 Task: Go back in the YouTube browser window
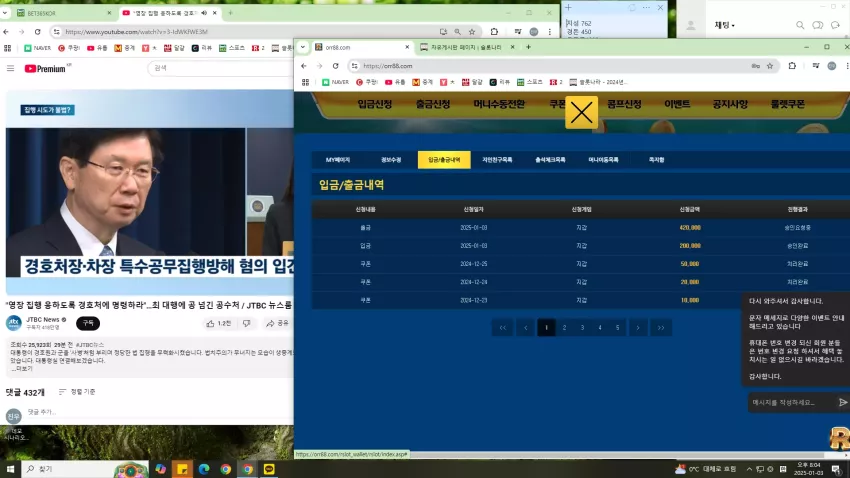6,32
